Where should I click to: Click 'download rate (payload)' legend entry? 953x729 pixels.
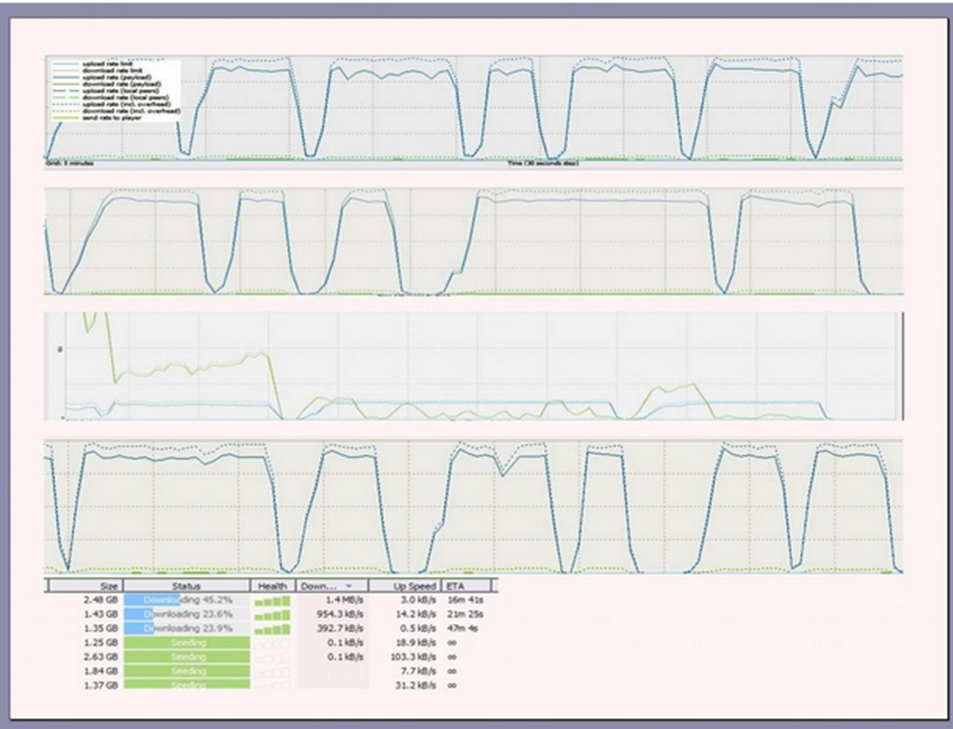(122, 84)
